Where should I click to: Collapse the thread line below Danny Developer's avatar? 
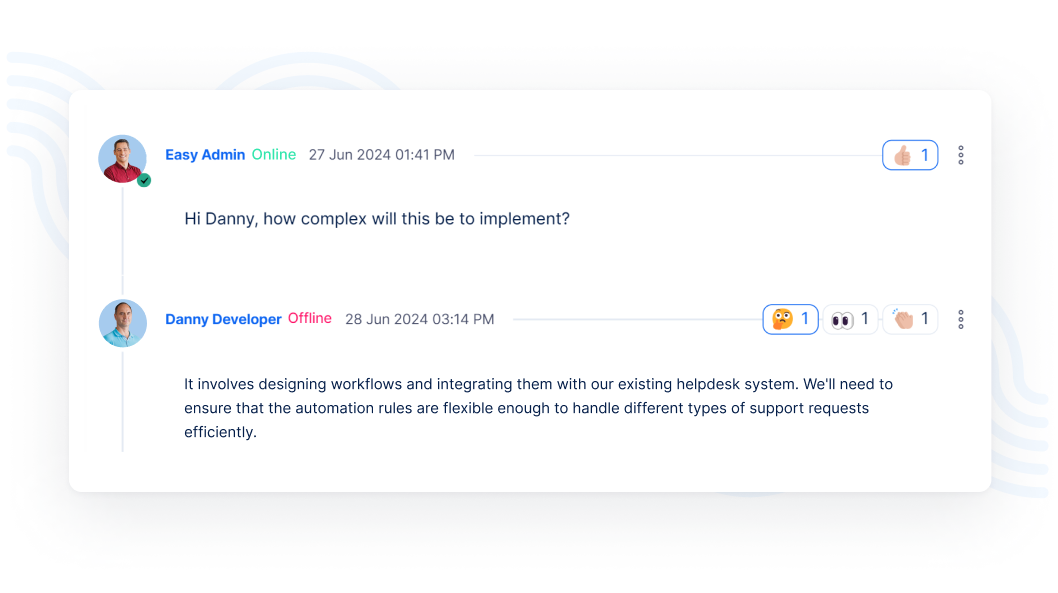point(123,400)
